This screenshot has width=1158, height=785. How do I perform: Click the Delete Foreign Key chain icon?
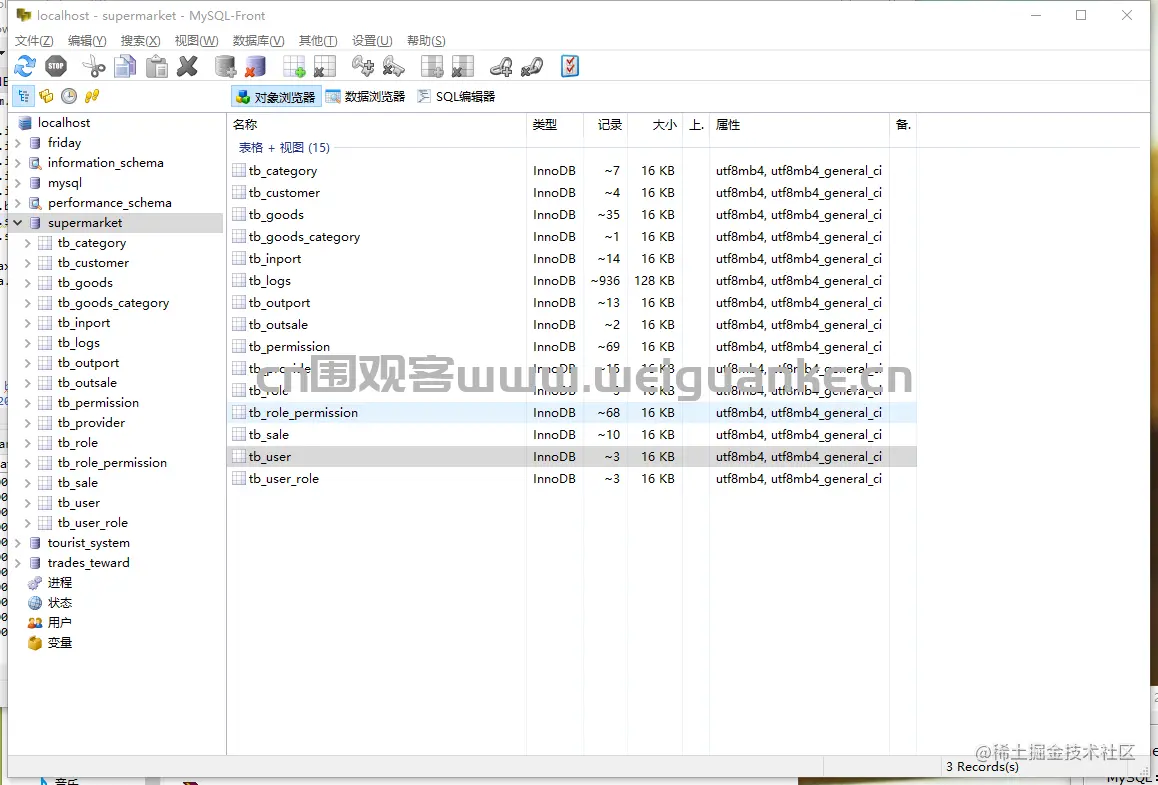(532, 66)
